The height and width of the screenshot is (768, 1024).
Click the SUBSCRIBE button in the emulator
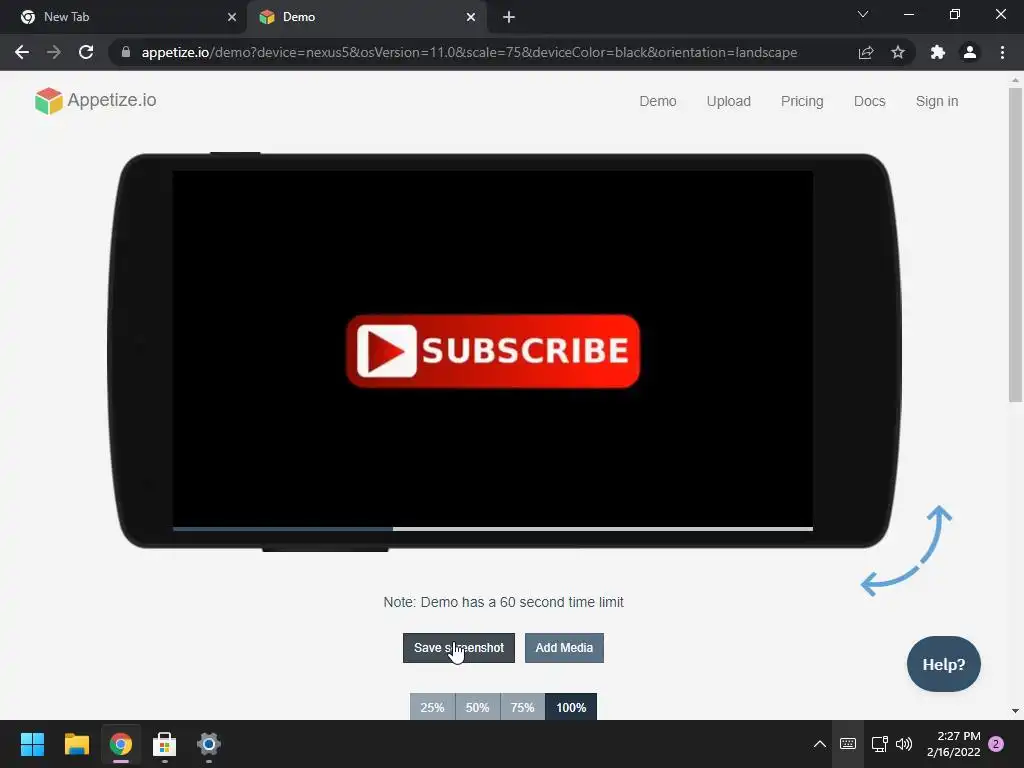(493, 351)
